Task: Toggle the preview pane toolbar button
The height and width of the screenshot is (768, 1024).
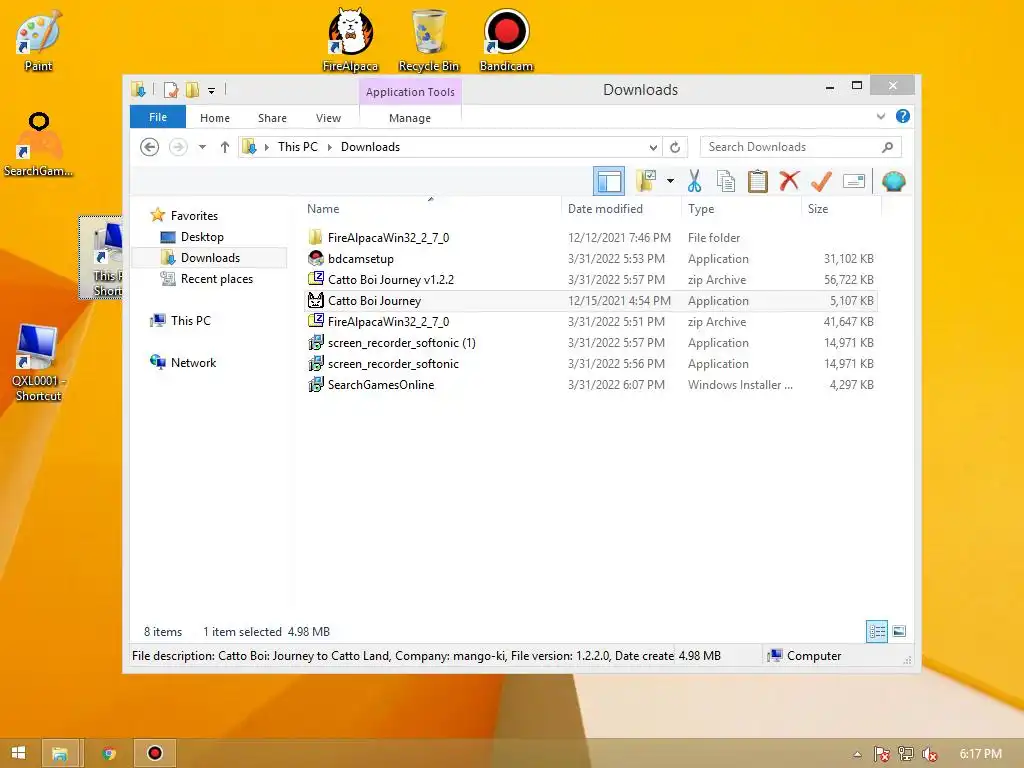Action: (x=609, y=181)
